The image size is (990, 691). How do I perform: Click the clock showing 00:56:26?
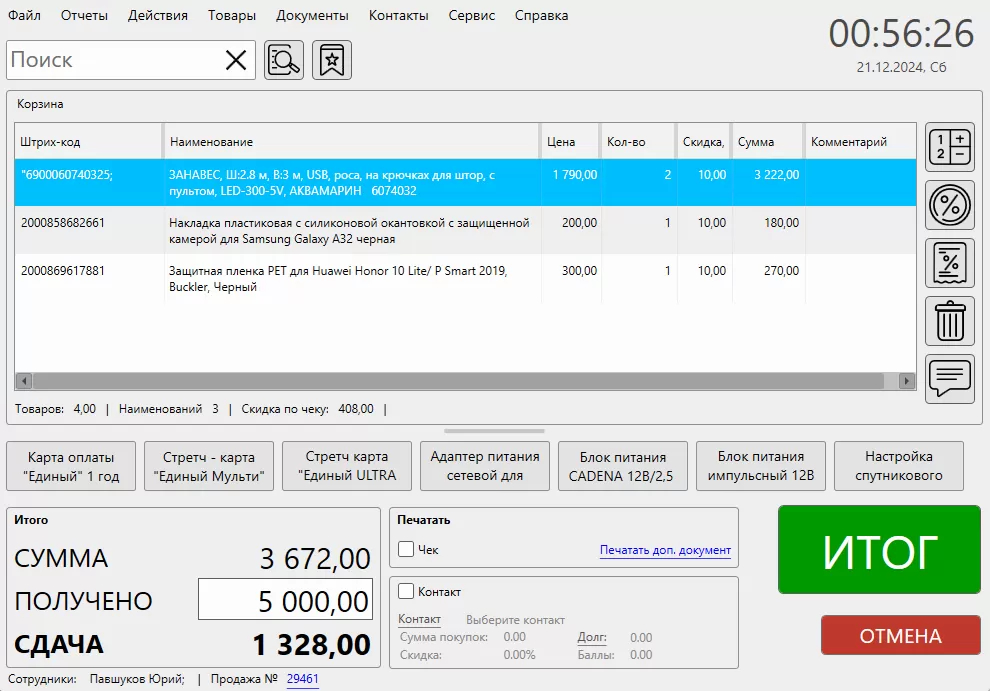901,33
